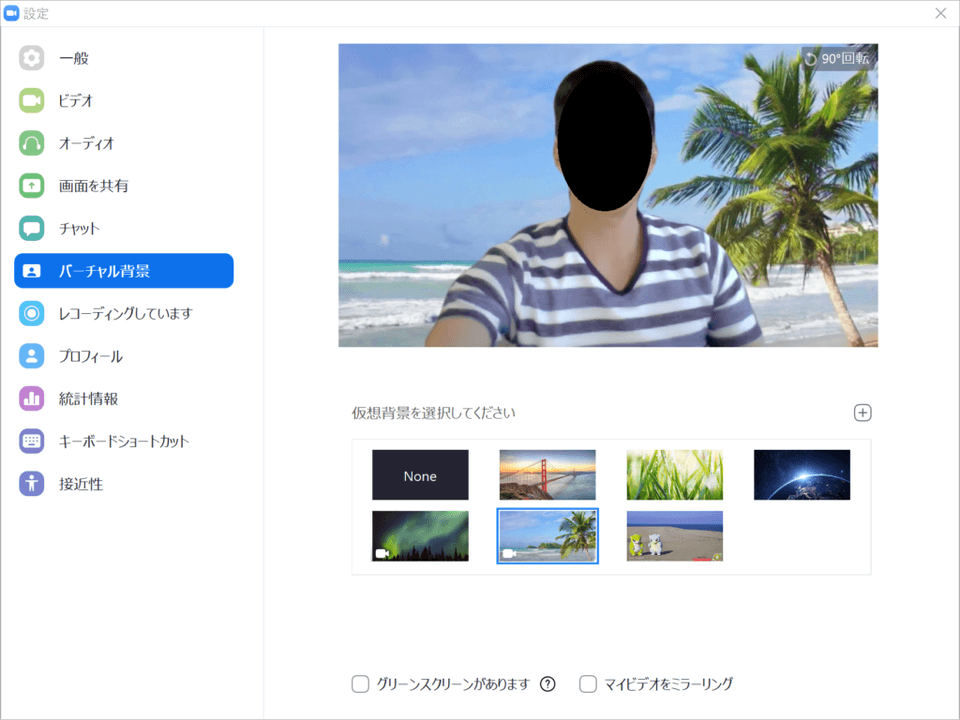Choose the aurora video background
This screenshot has width=960, height=720.
(x=420, y=536)
